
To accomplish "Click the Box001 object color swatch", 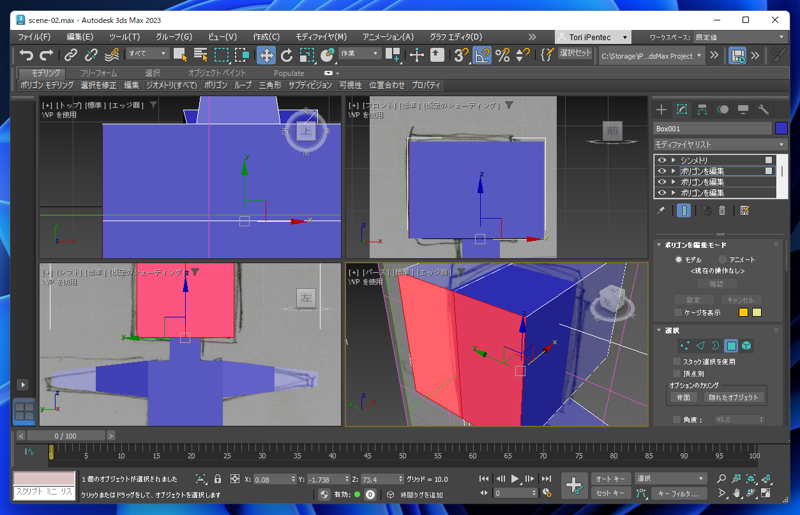I will (x=781, y=128).
